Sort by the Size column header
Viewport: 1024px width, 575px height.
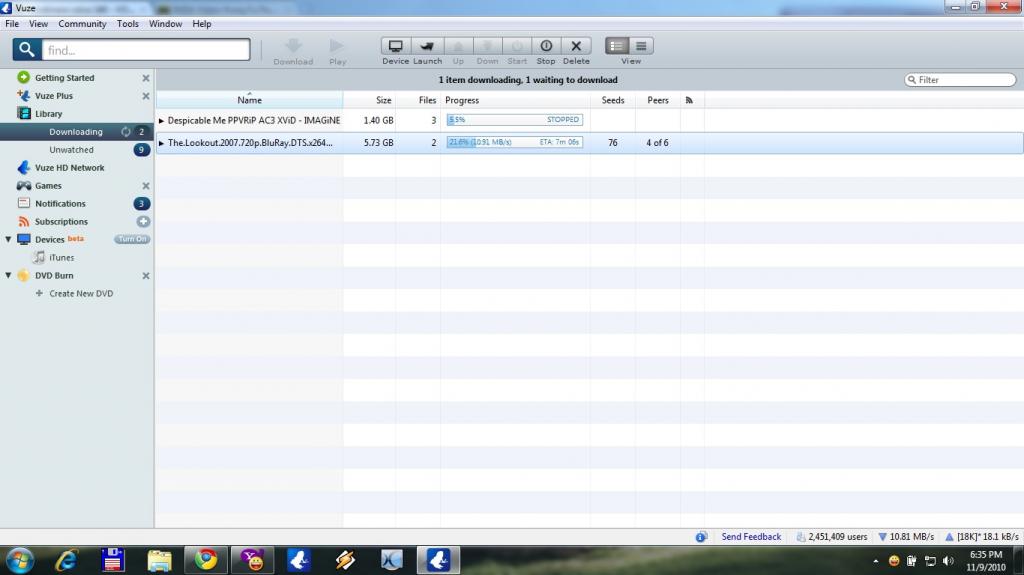click(383, 100)
